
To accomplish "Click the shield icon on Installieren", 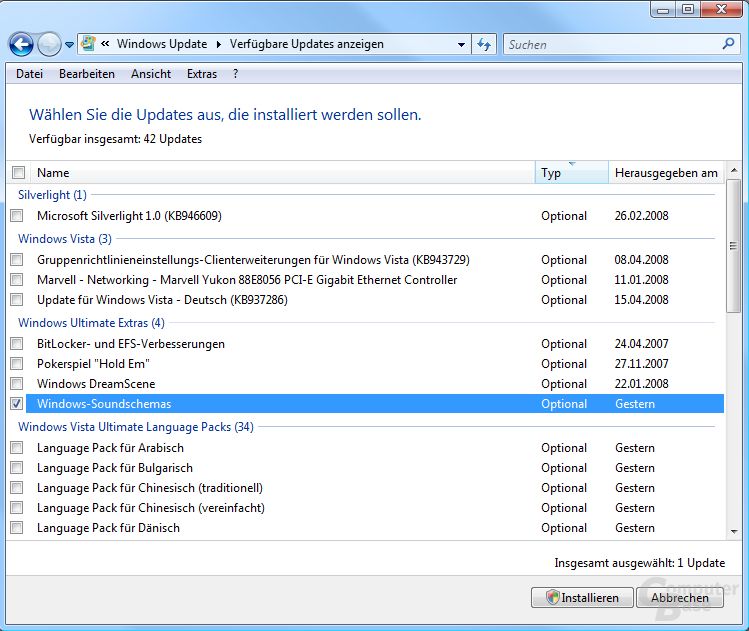I will [x=552, y=597].
